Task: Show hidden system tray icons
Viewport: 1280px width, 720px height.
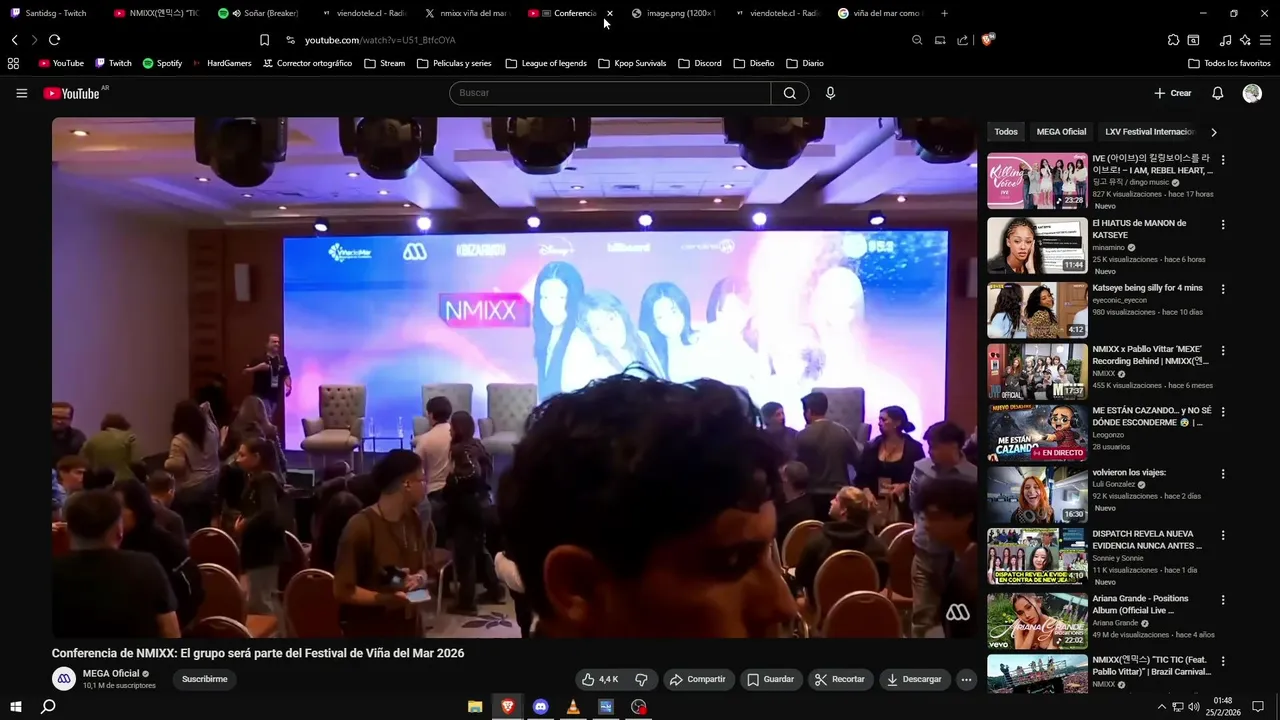Action: [1161, 707]
